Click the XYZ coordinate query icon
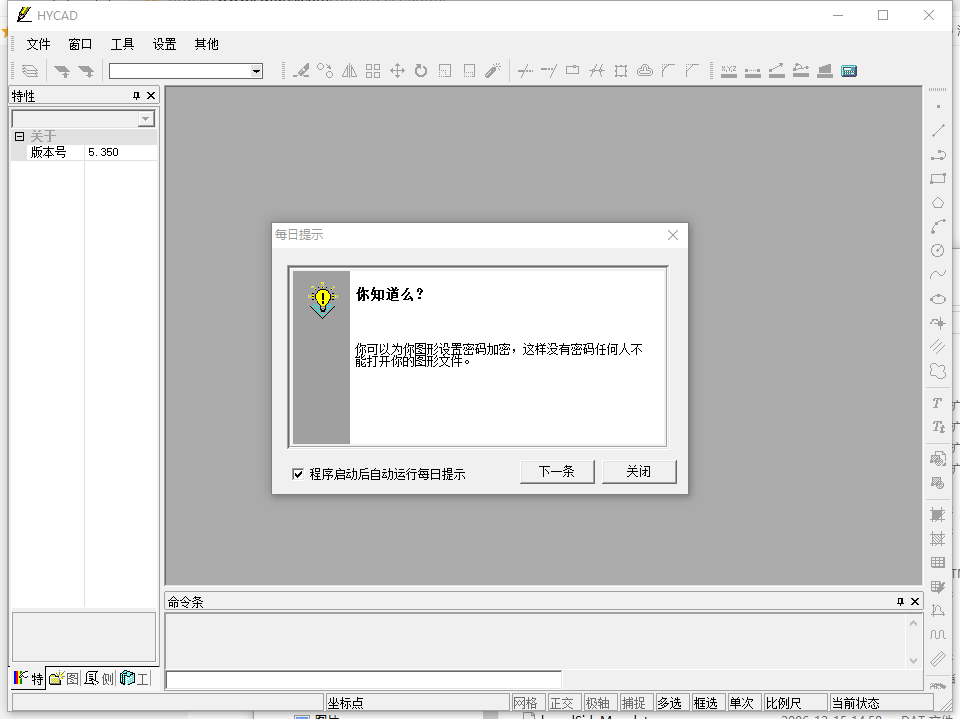 (729, 71)
